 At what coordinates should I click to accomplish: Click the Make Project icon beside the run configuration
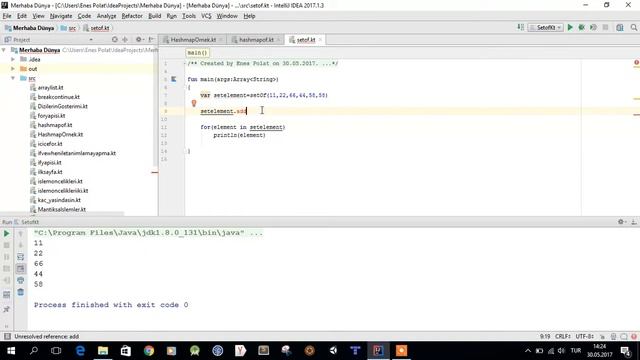click(520, 27)
